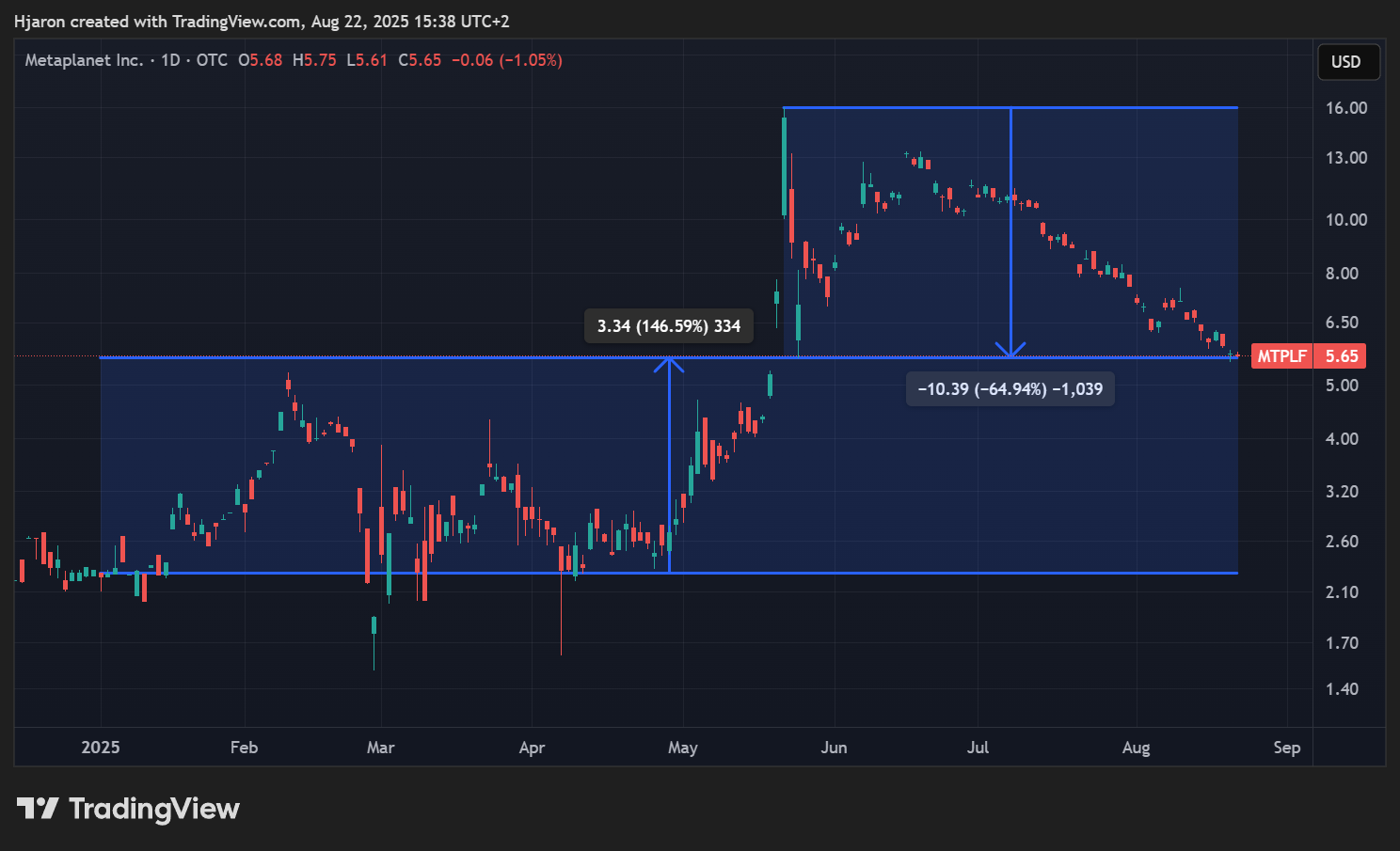Click the Sep label on time axis
This screenshot has width=1400, height=851.
click(x=1286, y=748)
